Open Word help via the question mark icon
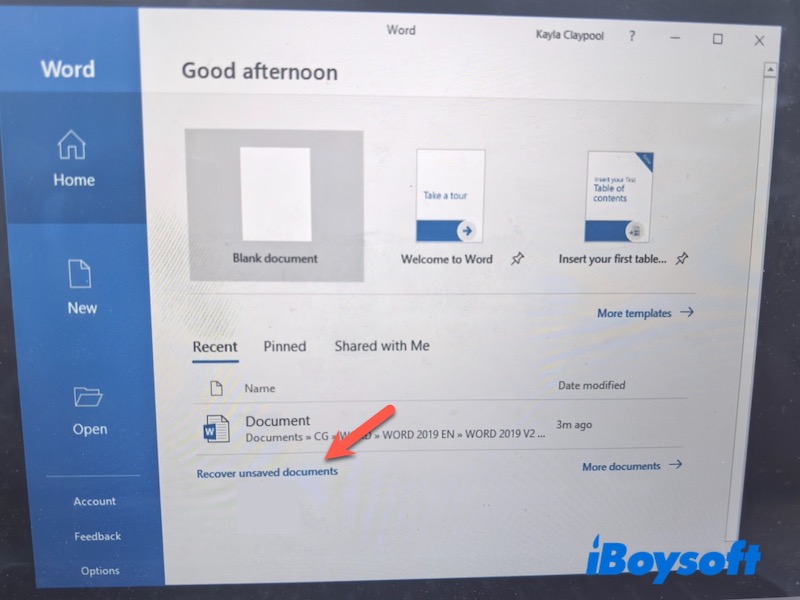Screen dimensions: 800x600 pos(632,34)
